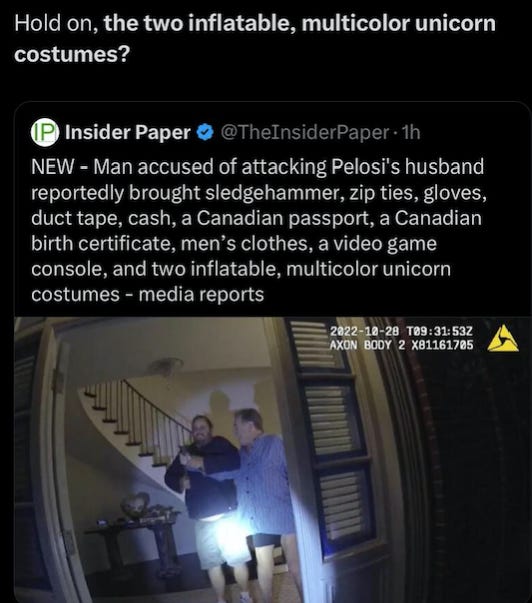Click the "media reports" text ending the quote
Image resolution: width=532 pixels, height=603 pixels.
[201, 295]
